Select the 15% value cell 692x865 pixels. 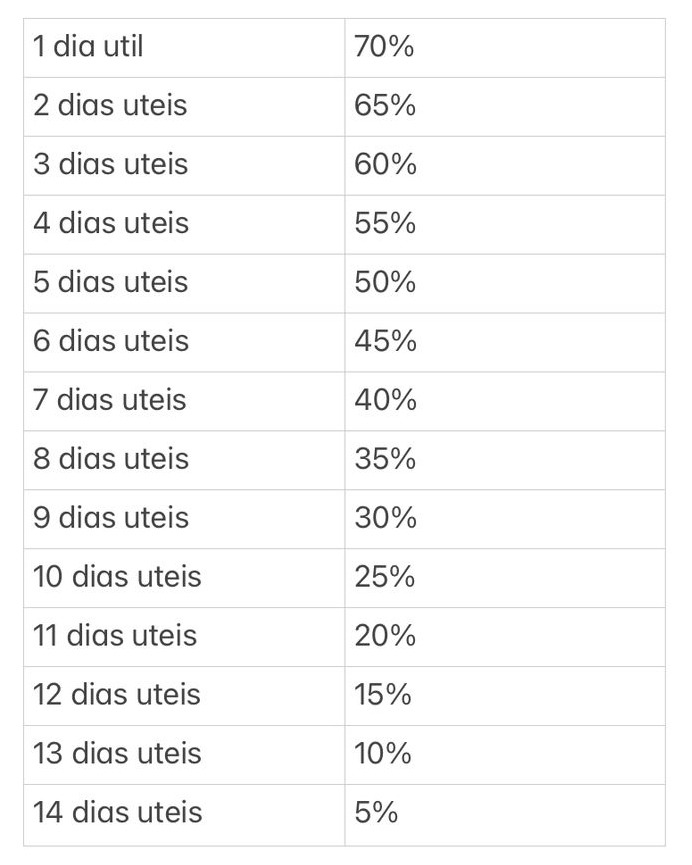(x=383, y=696)
